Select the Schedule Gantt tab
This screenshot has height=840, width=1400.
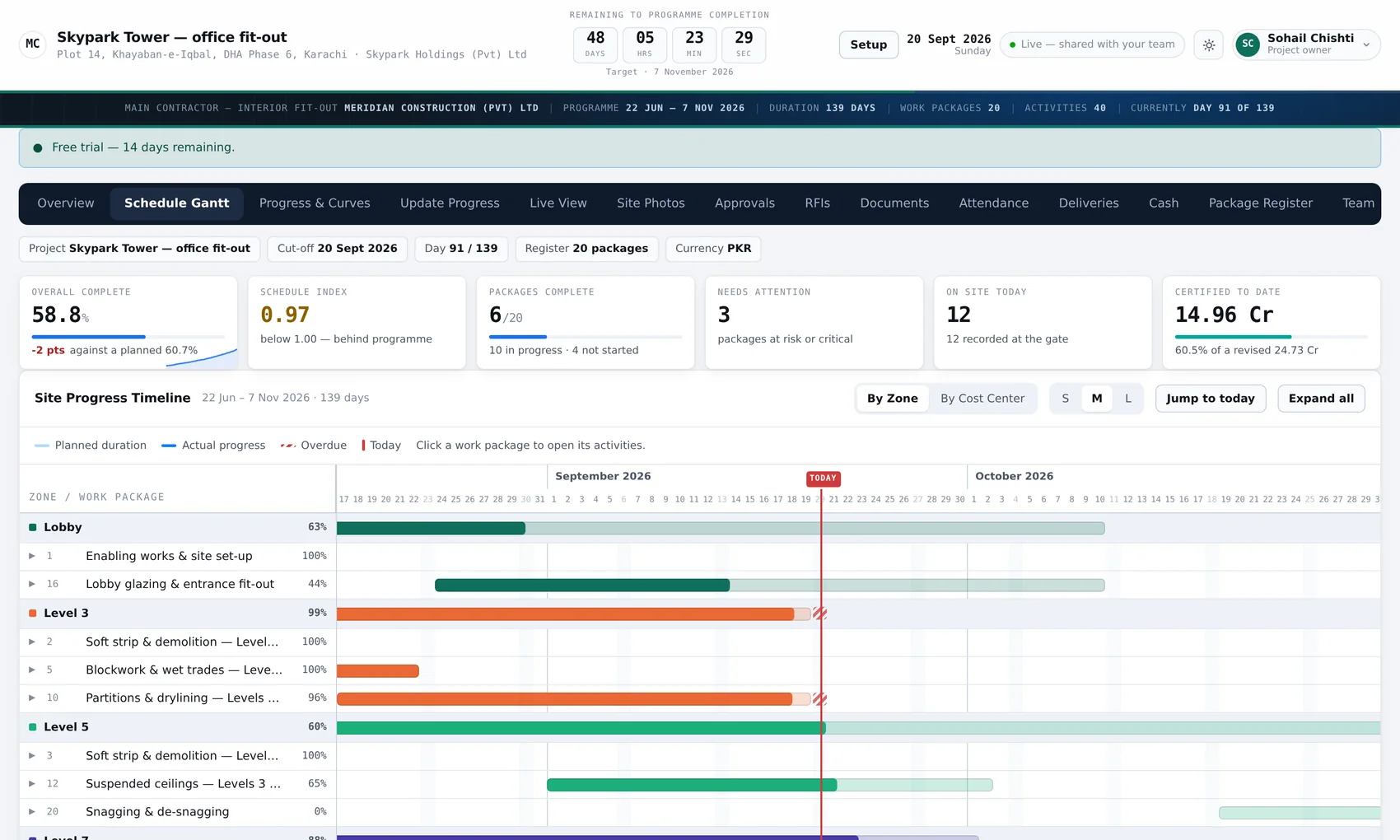[177, 203]
